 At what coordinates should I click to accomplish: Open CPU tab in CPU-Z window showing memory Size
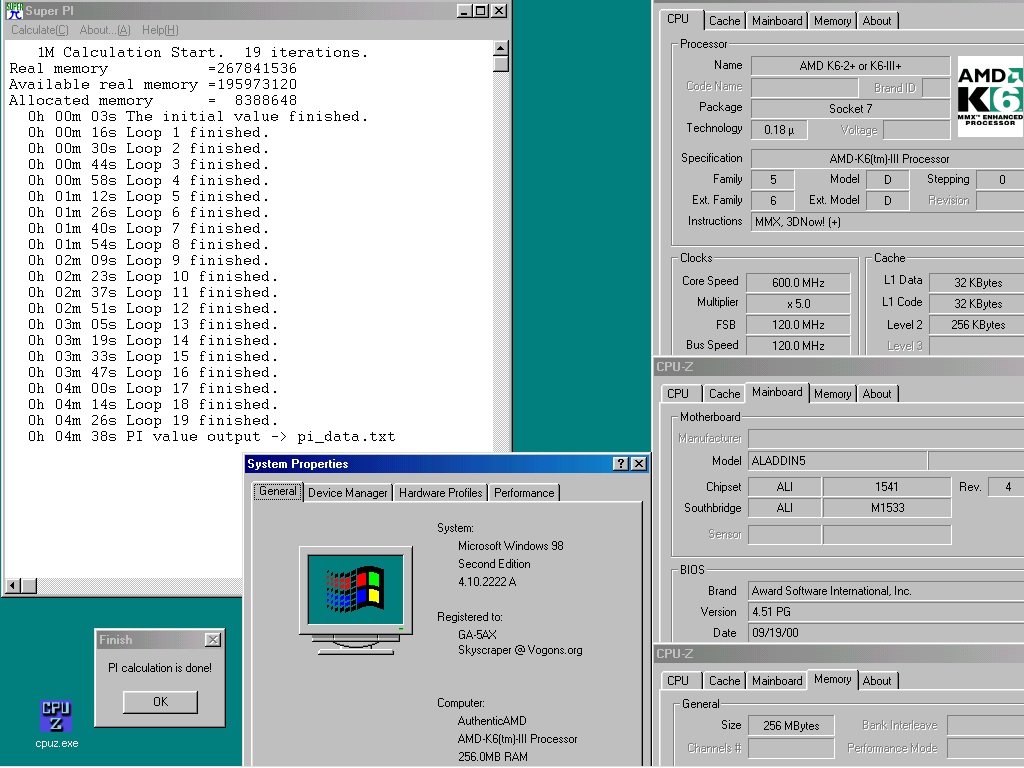(678, 681)
